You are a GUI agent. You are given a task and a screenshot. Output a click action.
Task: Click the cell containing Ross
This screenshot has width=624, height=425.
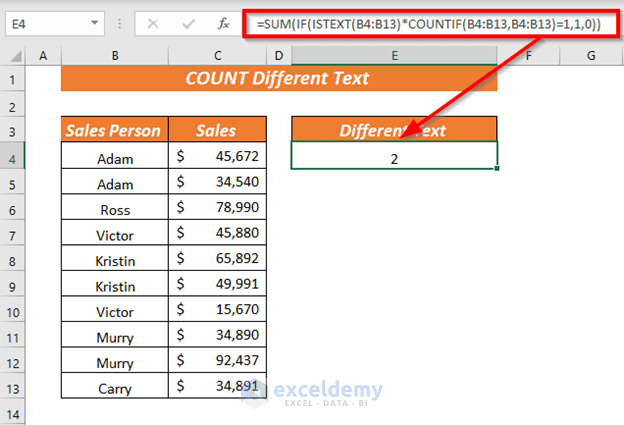point(115,209)
